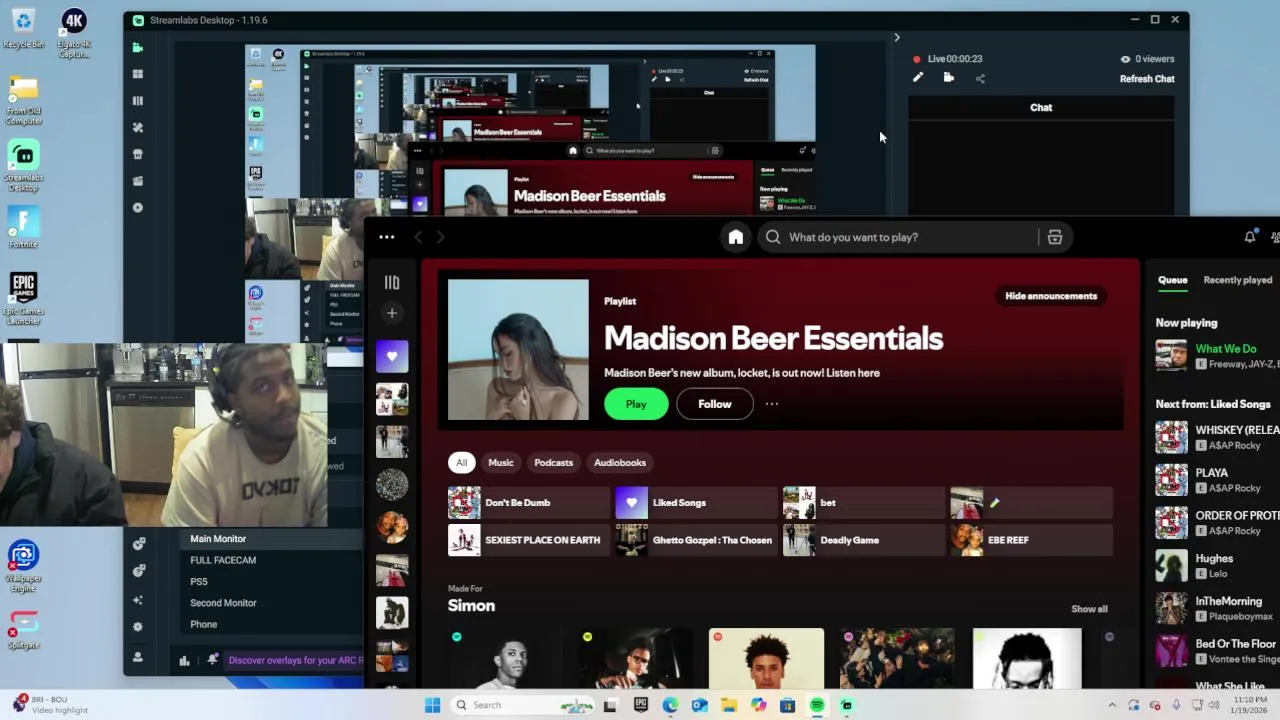Open Streamlabs notifications bell icon
The width and height of the screenshot is (1280, 720).
coord(212,660)
